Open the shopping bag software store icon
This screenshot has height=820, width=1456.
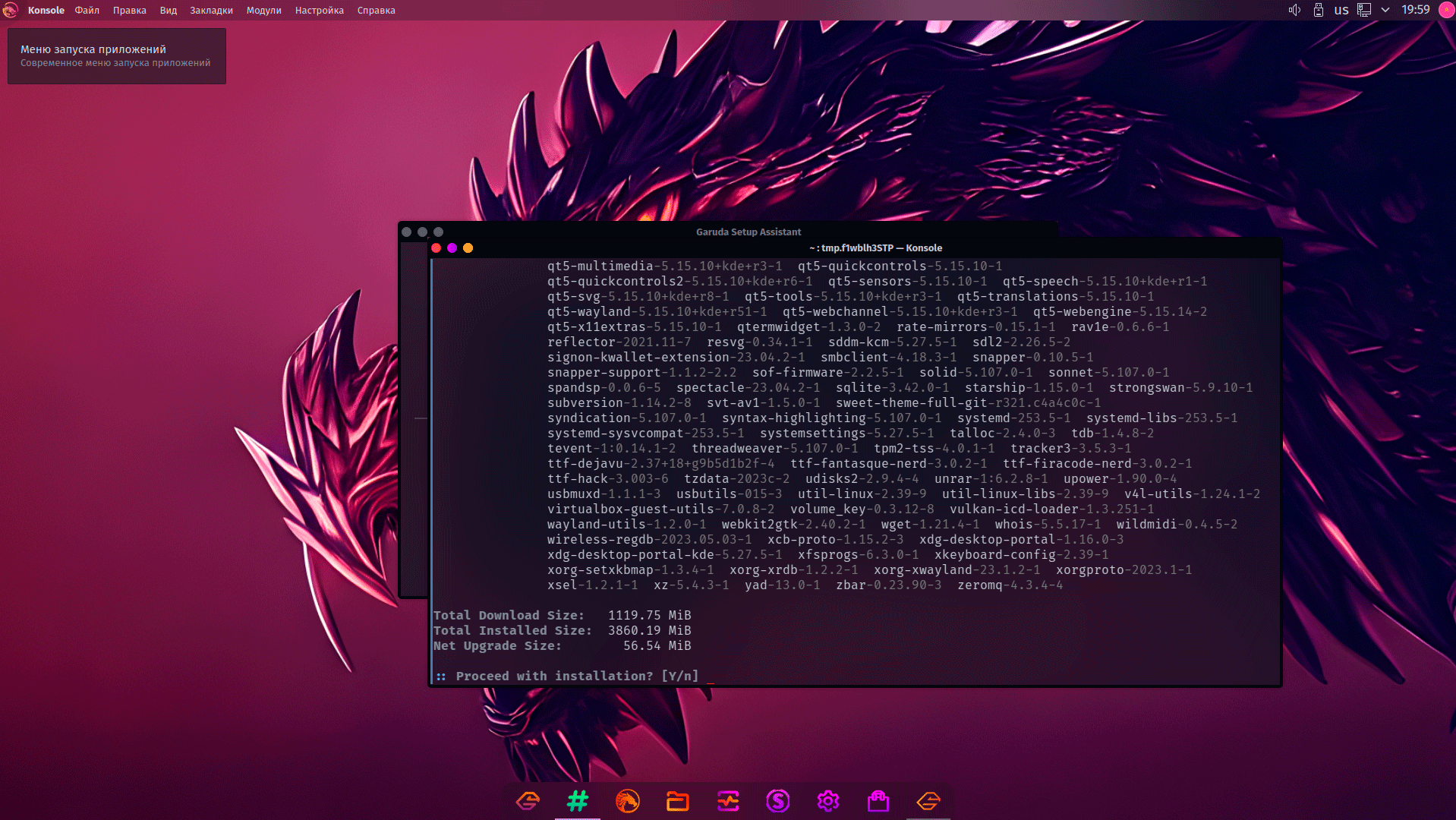coord(878,801)
